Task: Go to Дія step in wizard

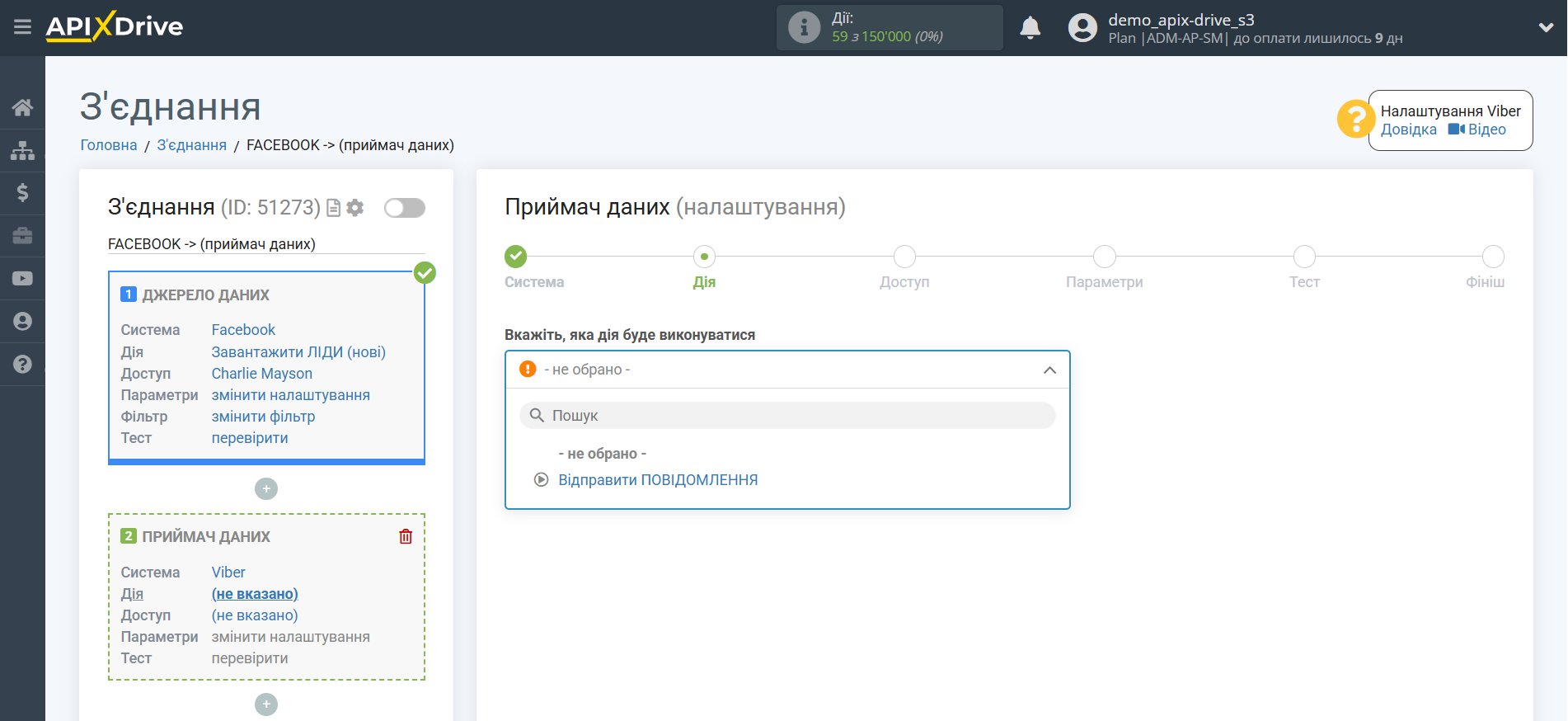Action: (704, 257)
